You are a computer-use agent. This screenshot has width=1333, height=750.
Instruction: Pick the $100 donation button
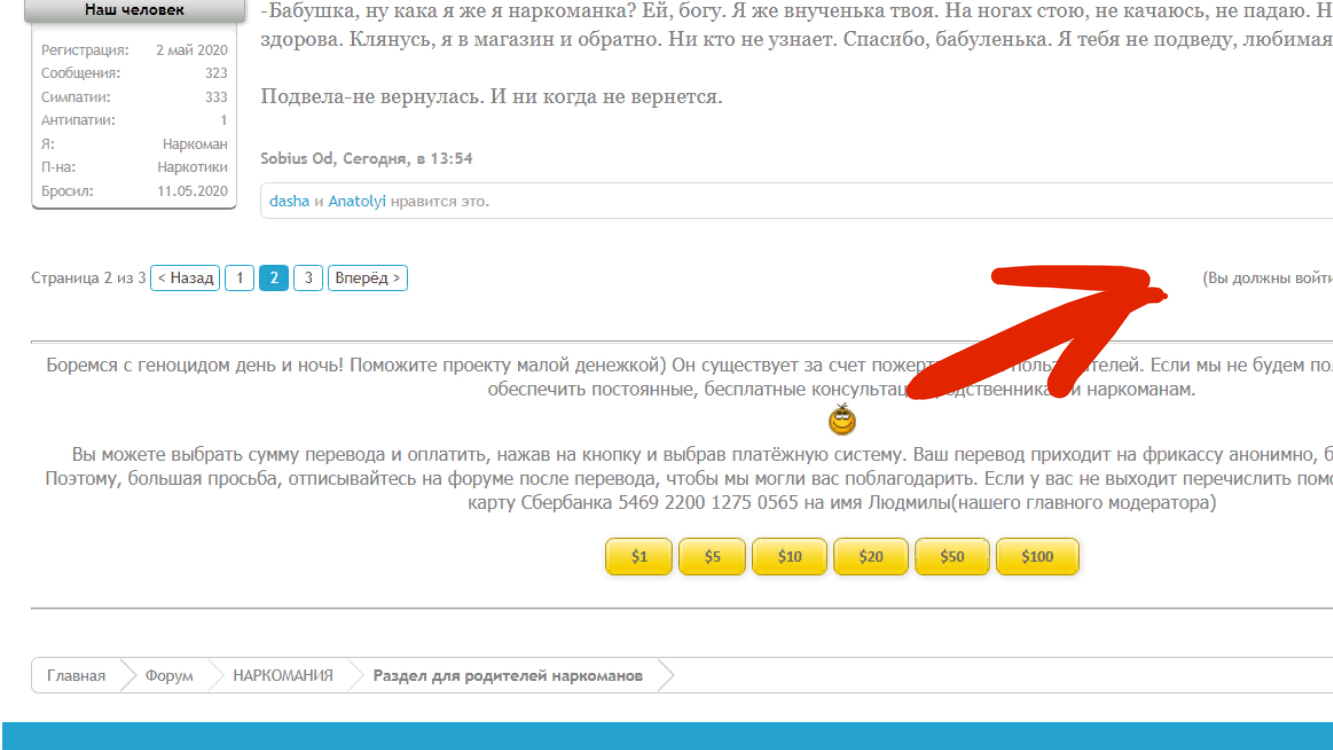pyautogui.click(x=1037, y=557)
